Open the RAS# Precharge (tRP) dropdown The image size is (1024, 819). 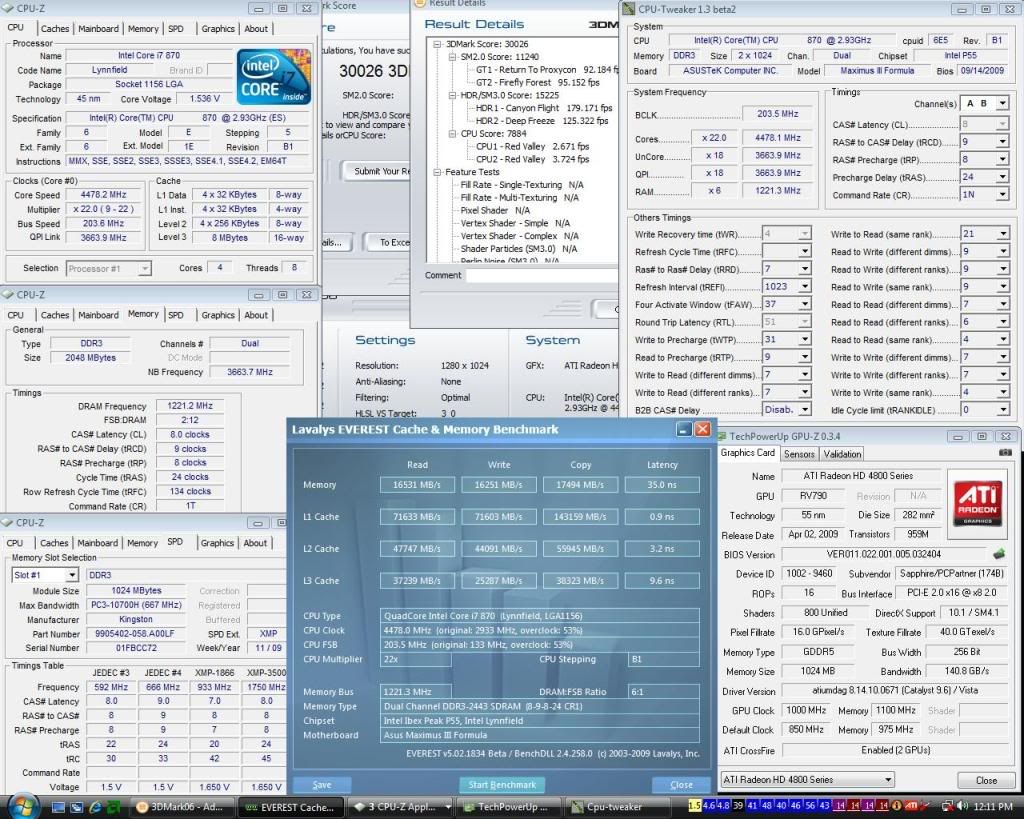coord(1002,159)
